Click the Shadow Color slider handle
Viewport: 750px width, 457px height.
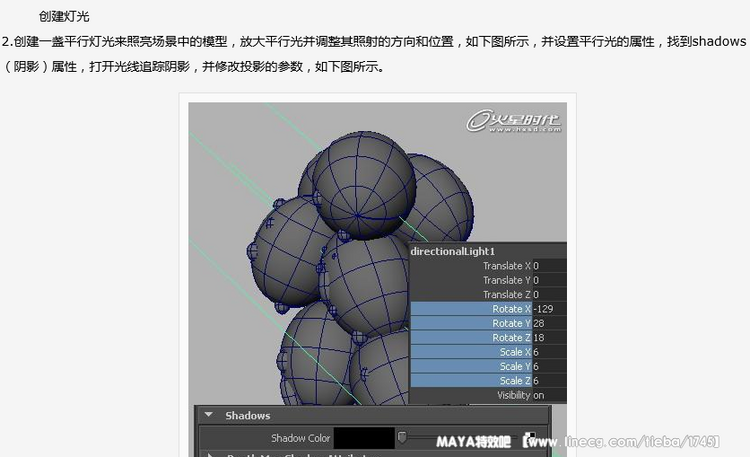[402, 438]
